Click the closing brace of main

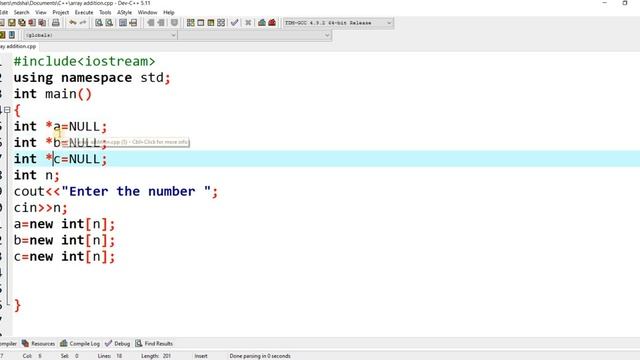(17, 305)
